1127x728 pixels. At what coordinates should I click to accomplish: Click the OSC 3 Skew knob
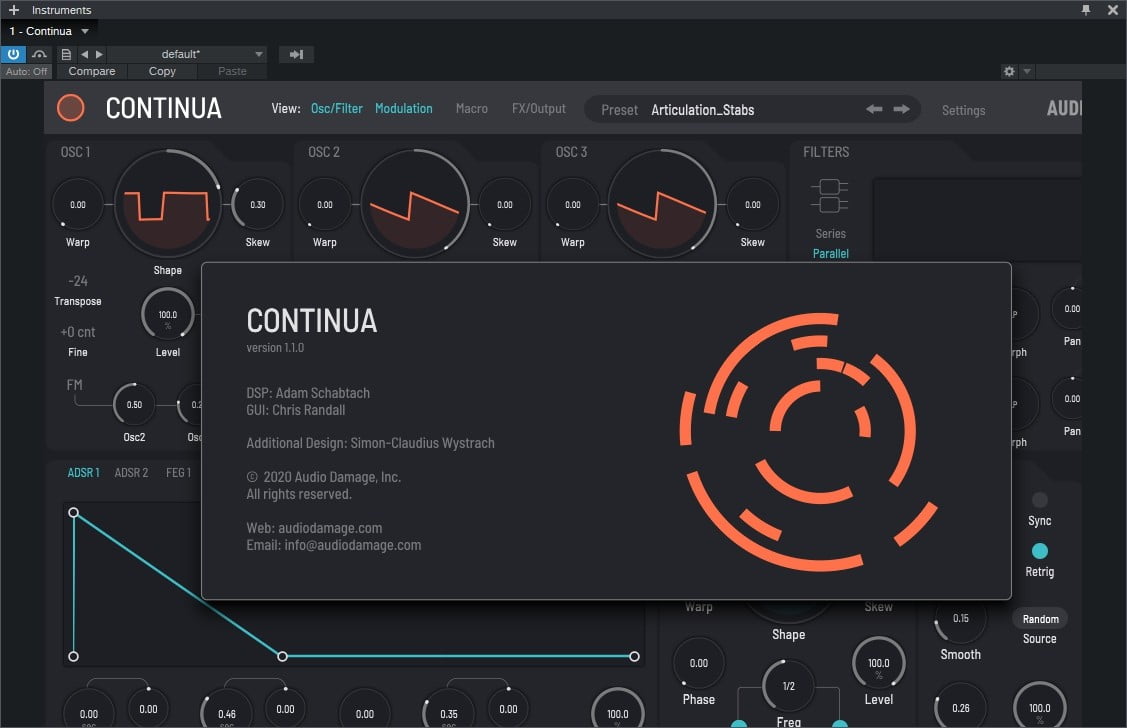753,205
